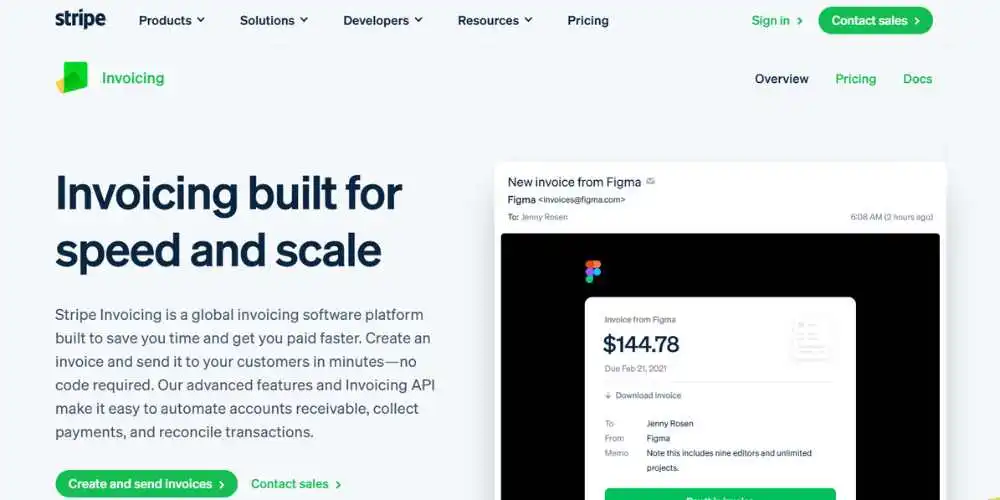Screen dimensions: 1000x500
Task: Click the download arrow next to Download invoice
Action: (608, 395)
